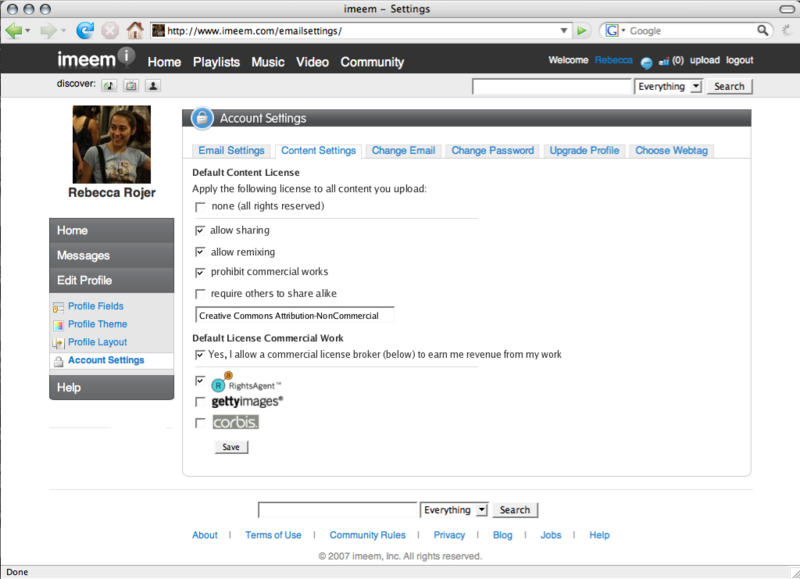Reload the page with the Refresh icon
Image resolution: width=800 pixels, height=579 pixels.
tap(85, 31)
